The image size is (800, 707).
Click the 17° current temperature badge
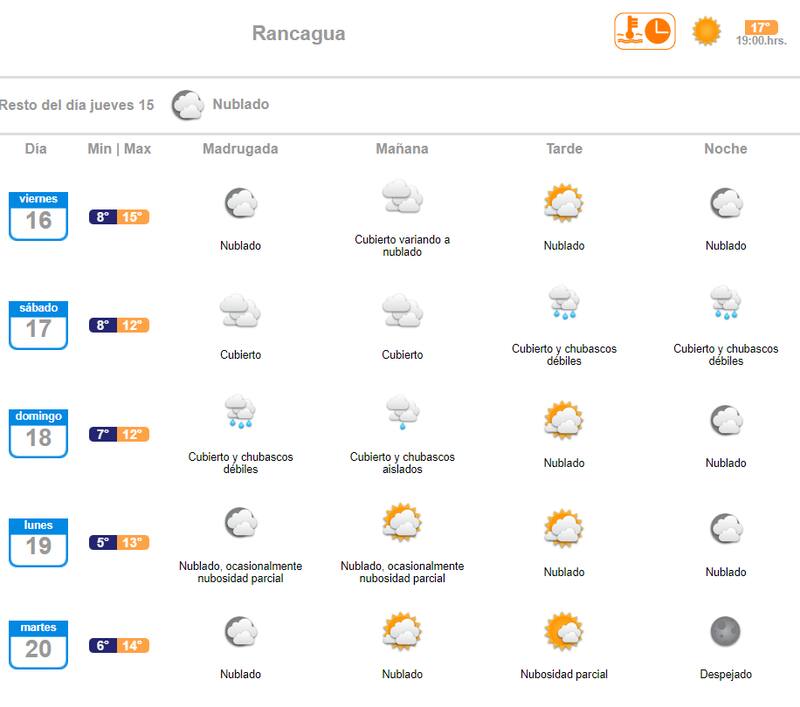760,27
